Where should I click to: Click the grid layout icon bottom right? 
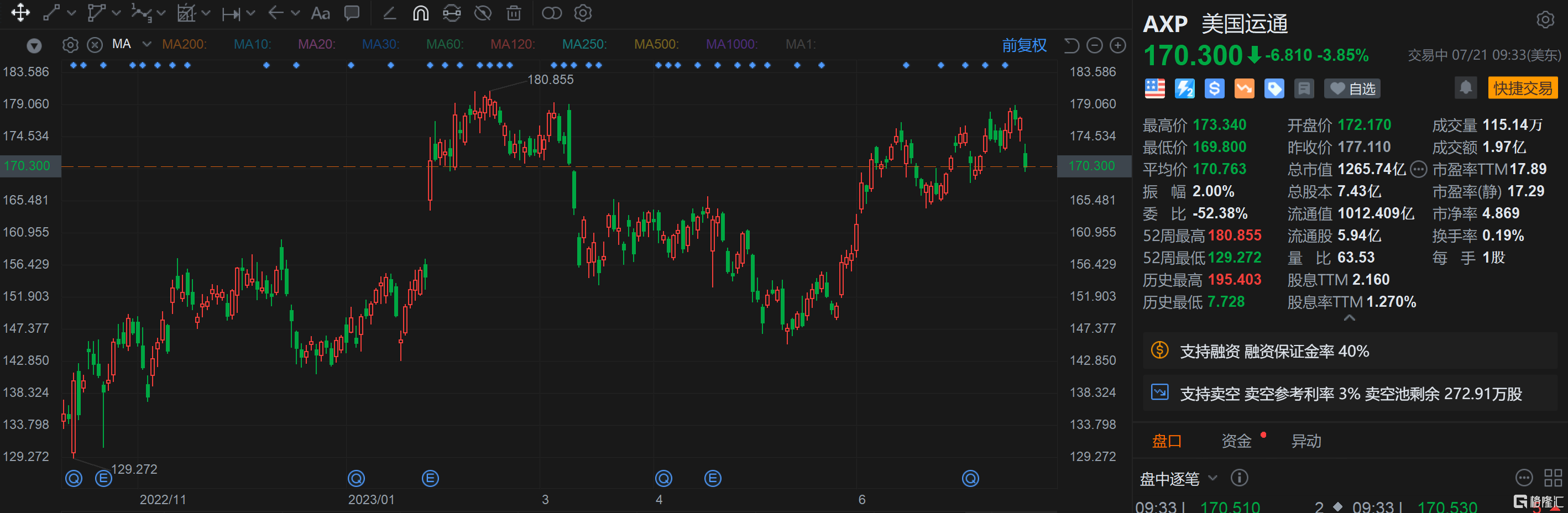pyautogui.click(x=1553, y=478)
